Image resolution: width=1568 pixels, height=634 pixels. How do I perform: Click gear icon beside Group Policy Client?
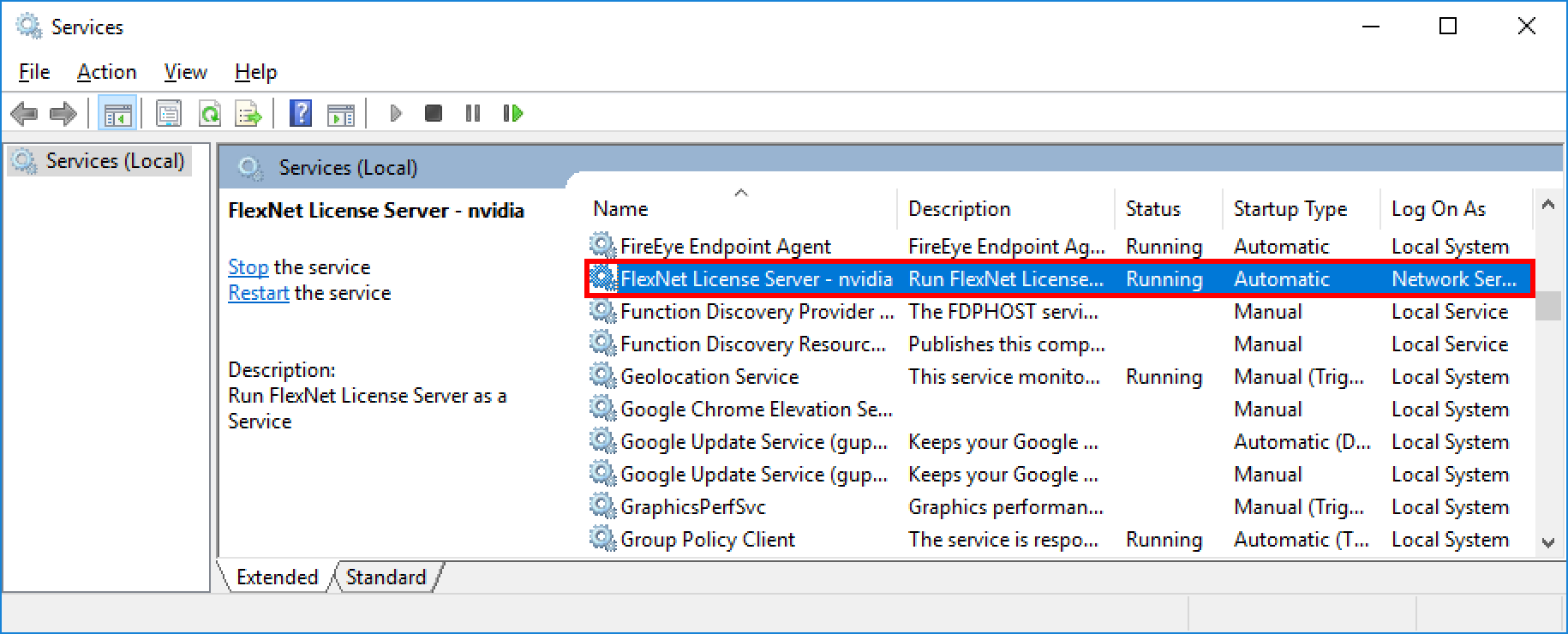(x=603, y=539)
